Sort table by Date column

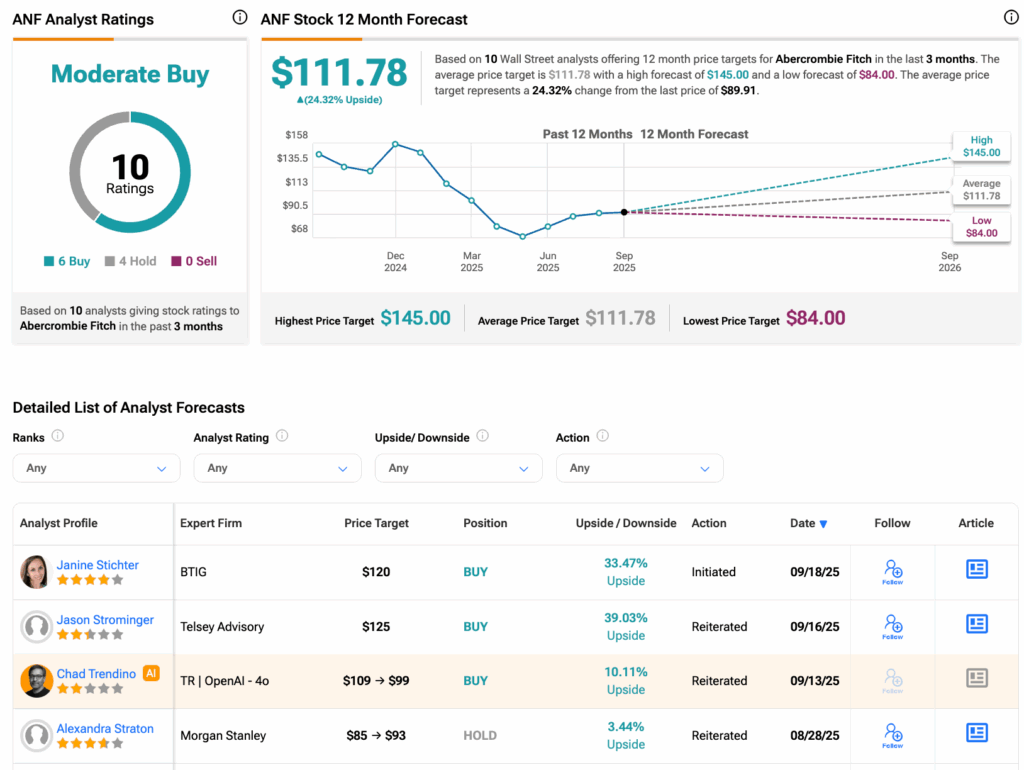point(808,523)
